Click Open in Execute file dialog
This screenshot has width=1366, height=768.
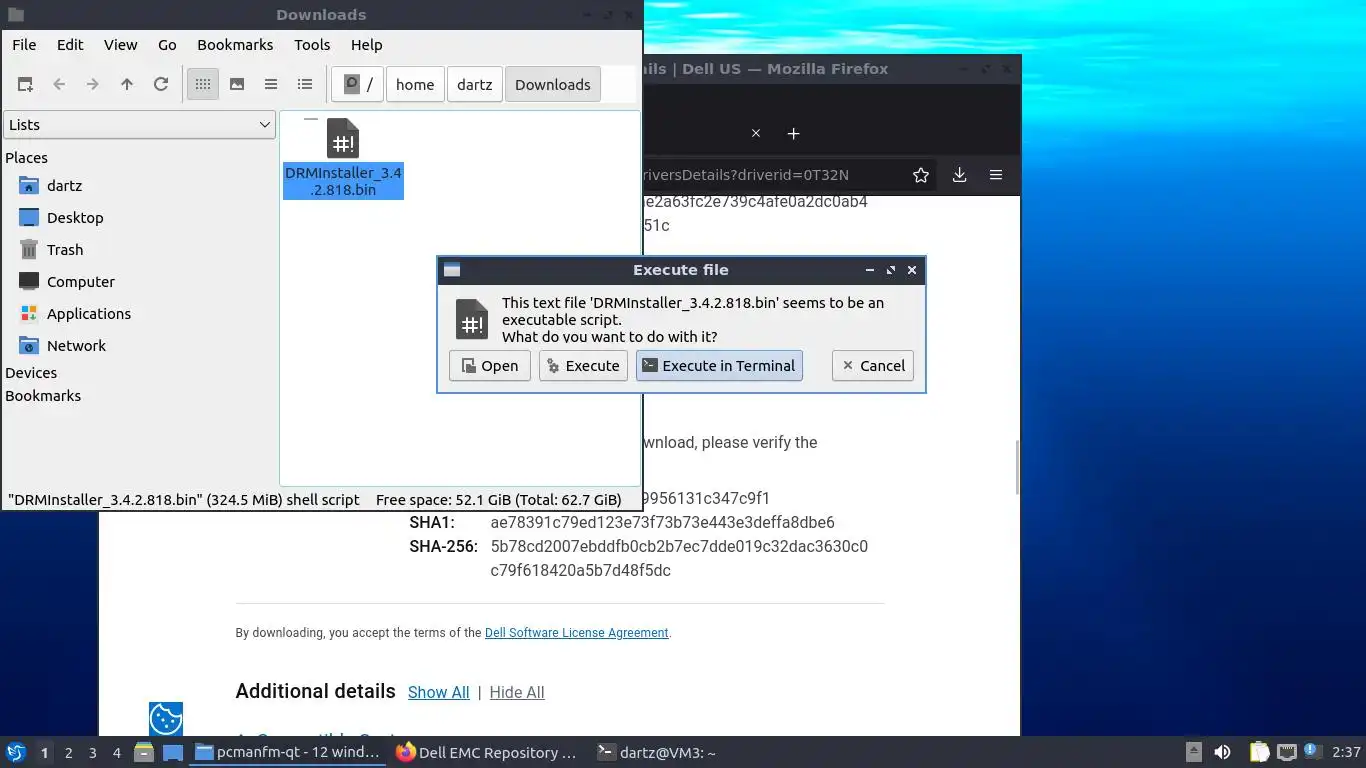(490, 366)
